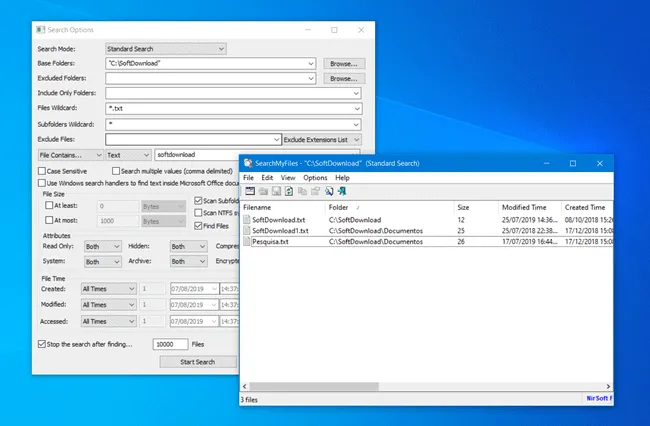650x426 pixels.
Task: Enable At most file size checkbox
Action: [49, 220]
